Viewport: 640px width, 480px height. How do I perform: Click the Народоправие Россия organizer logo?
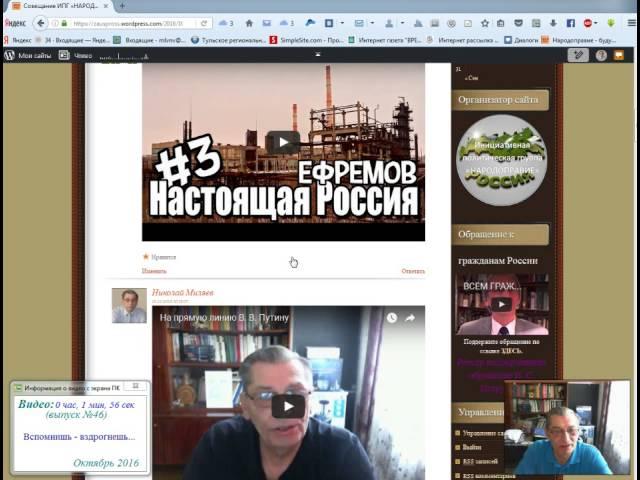pyautogui.click(x=501, y=160)
